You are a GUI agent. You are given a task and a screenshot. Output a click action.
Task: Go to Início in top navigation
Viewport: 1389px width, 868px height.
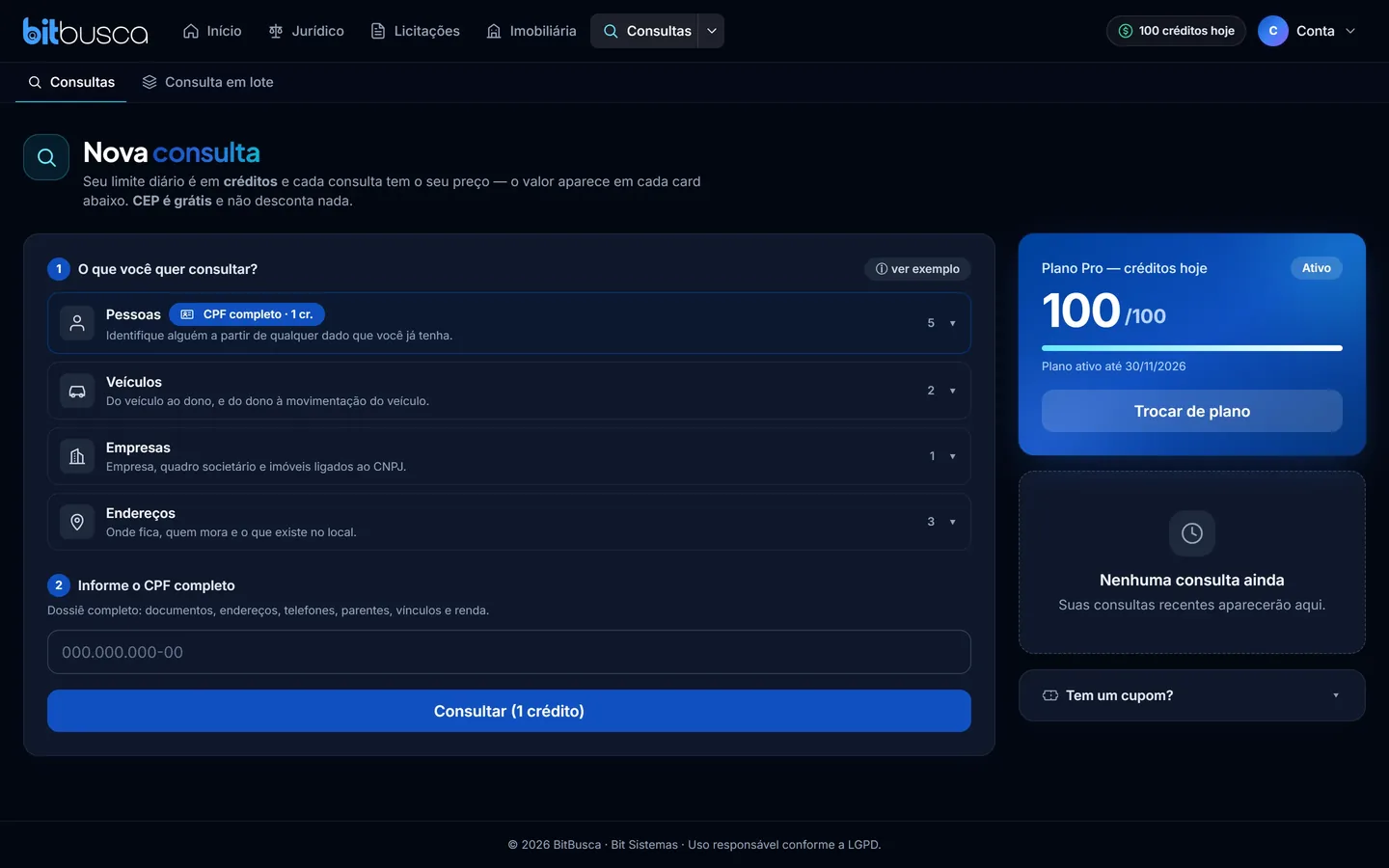point(212,31)
